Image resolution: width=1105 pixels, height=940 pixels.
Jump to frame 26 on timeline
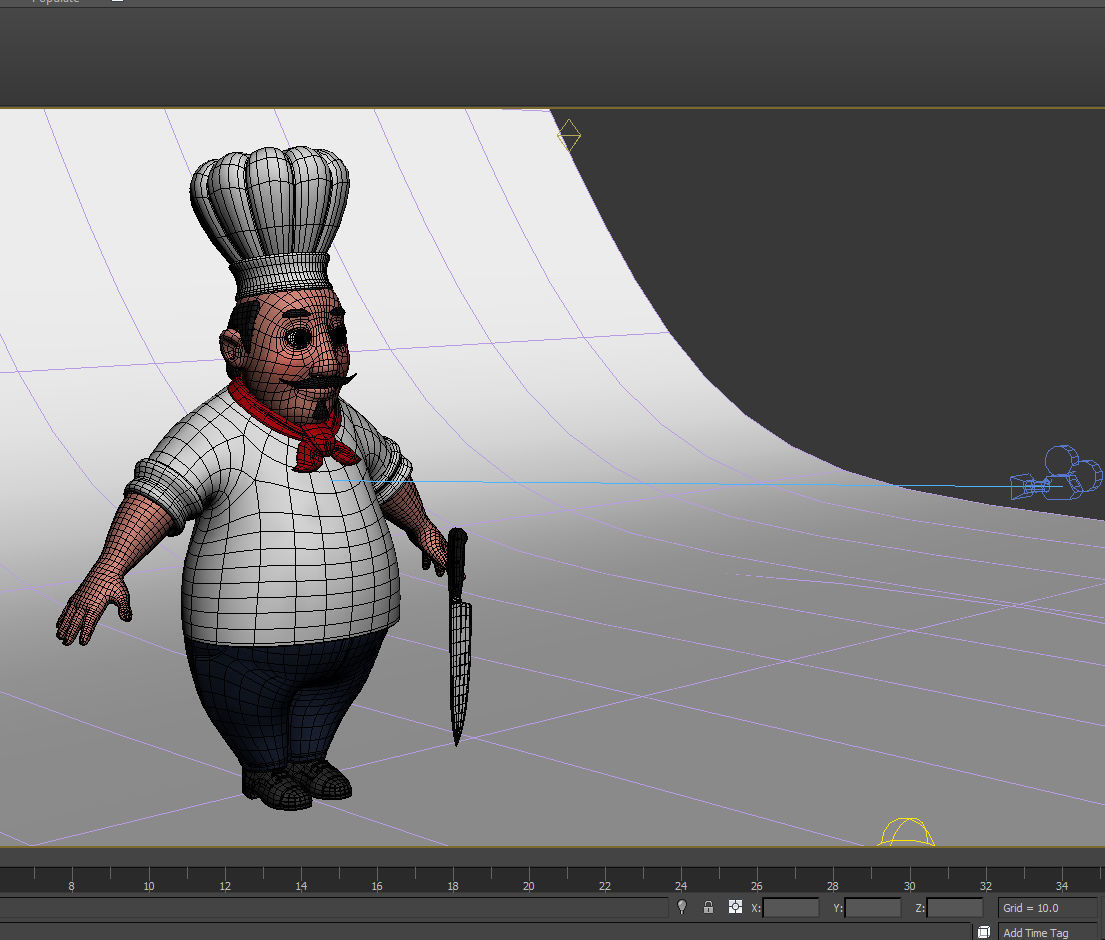pyautogui.click(x=757, y=886)
